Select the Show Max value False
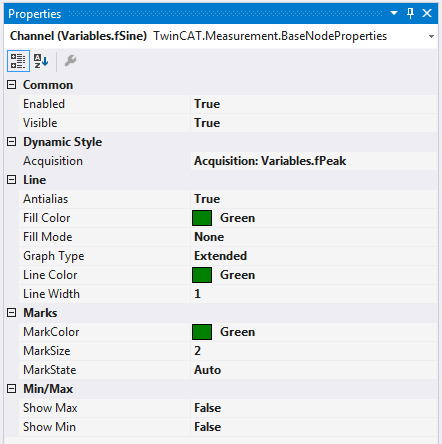Image resolution: width=442 pixels, height=444 pixels. tap(207, 408)
